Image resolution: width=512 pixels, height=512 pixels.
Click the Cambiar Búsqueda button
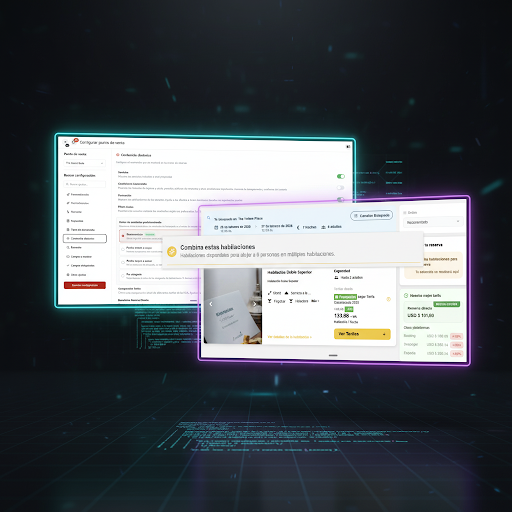371,215
